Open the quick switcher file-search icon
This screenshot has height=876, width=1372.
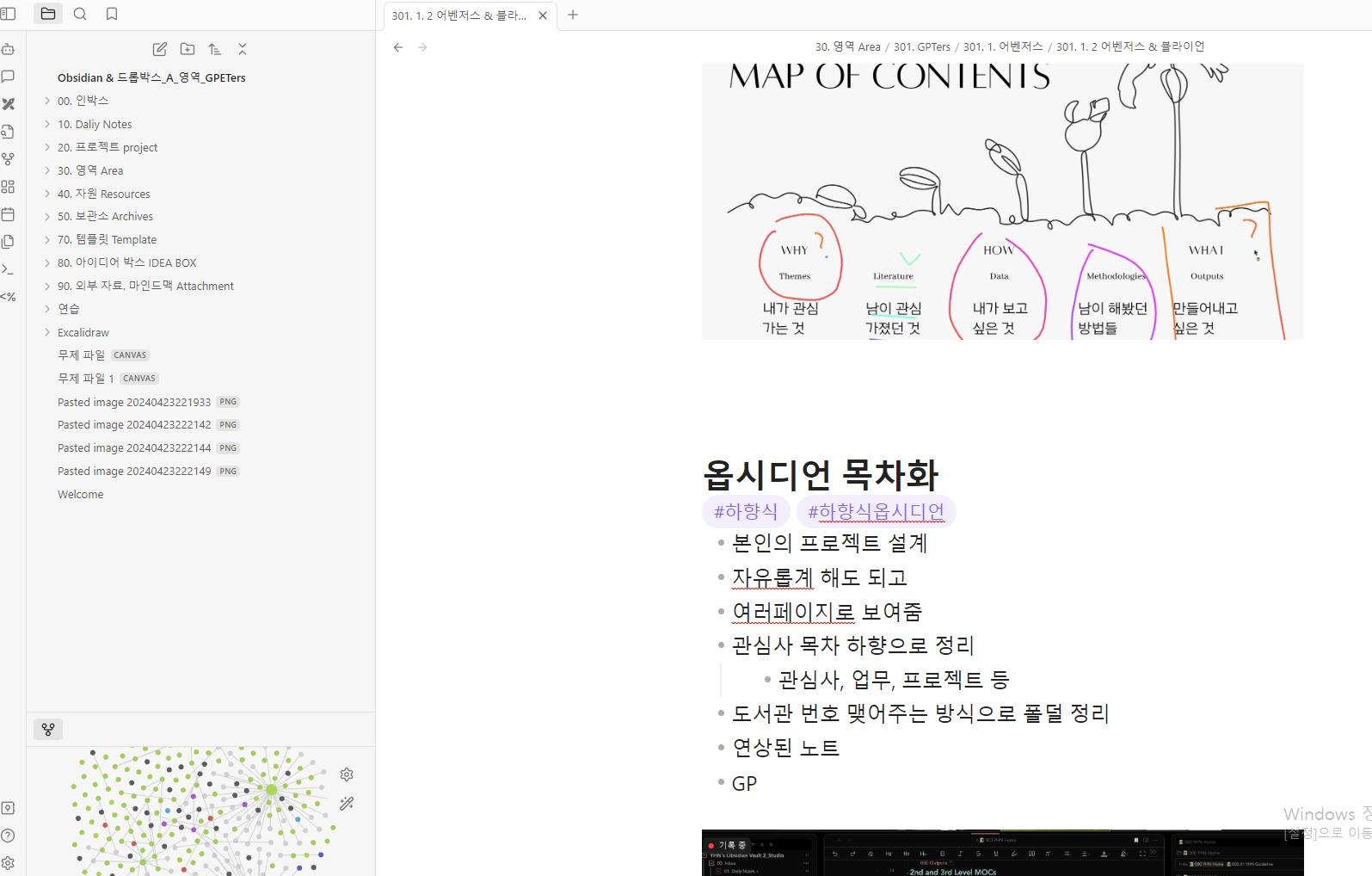coord(9,132)
